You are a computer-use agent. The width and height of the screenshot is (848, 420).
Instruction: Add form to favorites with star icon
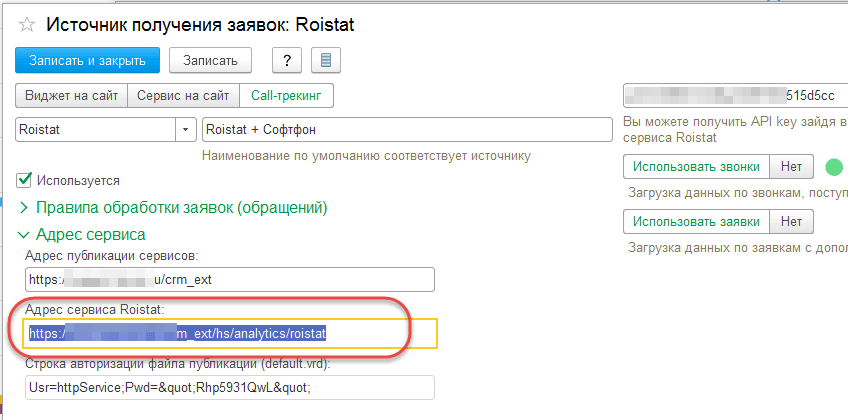27,25
